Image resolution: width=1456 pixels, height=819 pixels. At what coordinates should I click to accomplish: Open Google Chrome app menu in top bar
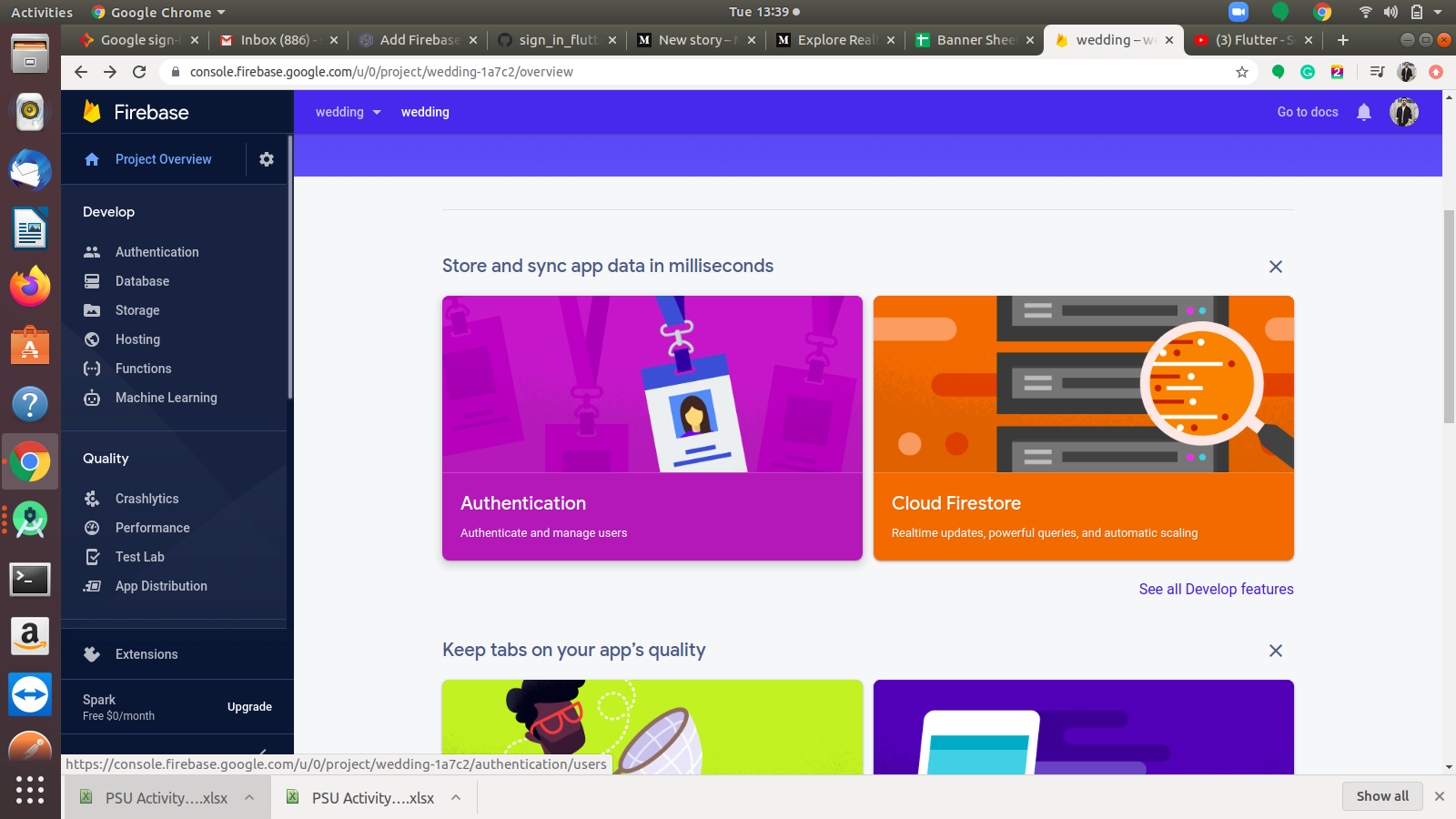158,12
